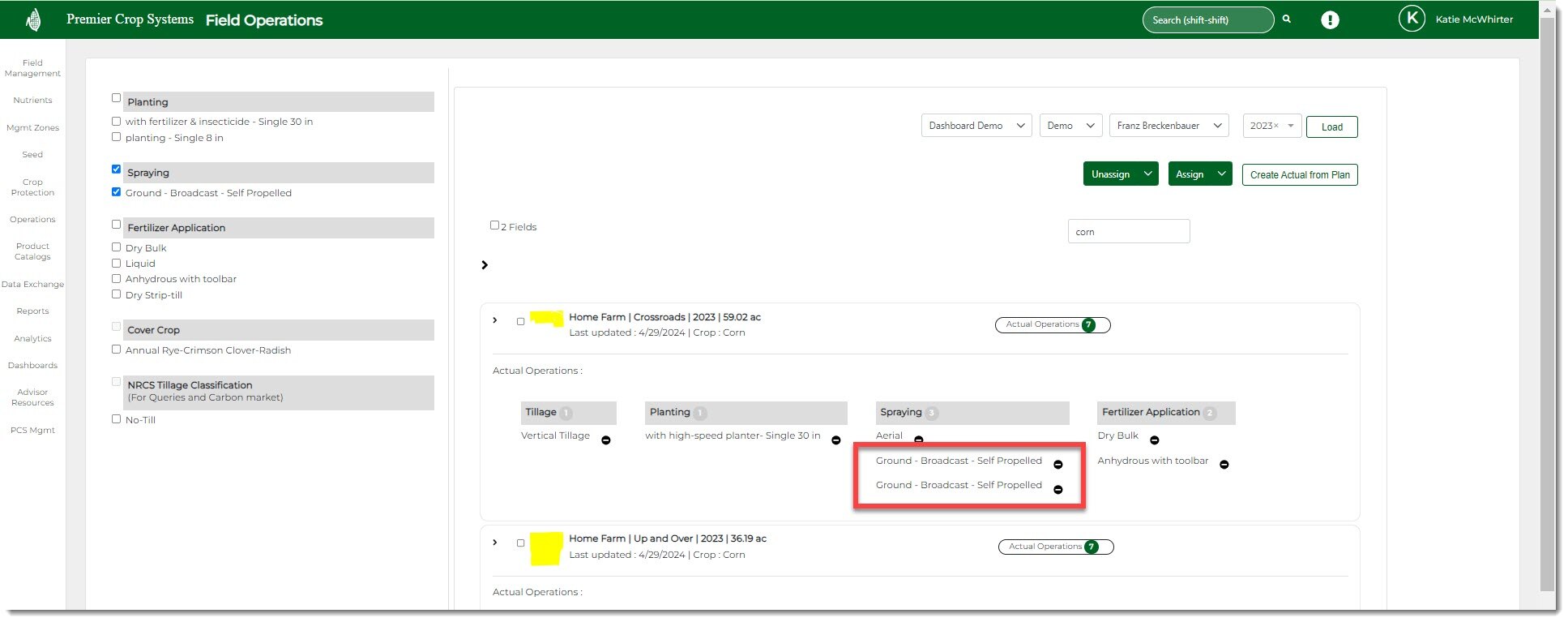Viewport: 1568px width, 622px height.
Task: Click Create Actual from Plan button
Action: click(1299, 174)
